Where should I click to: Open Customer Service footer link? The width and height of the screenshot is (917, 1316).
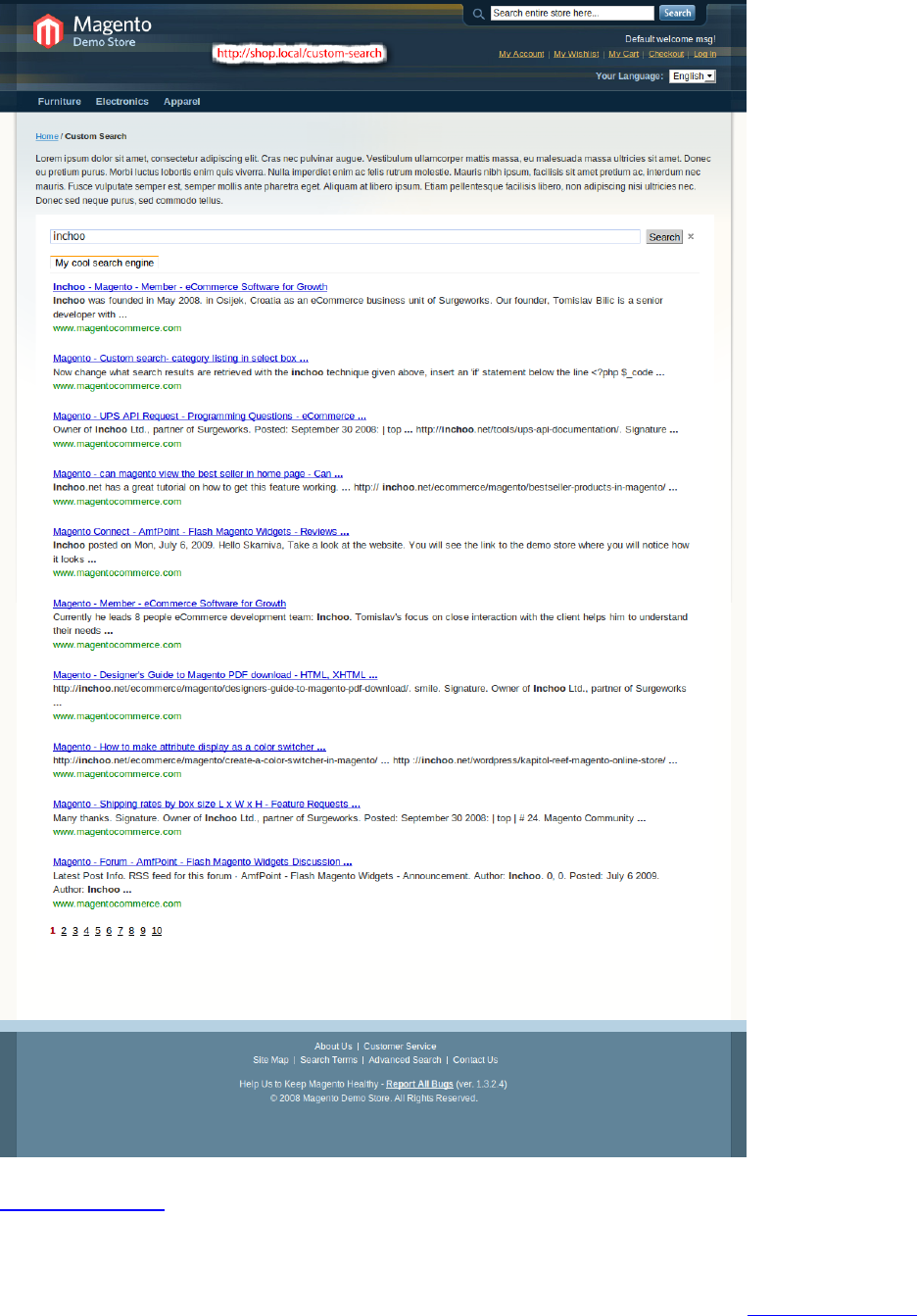click(400, 1047)
